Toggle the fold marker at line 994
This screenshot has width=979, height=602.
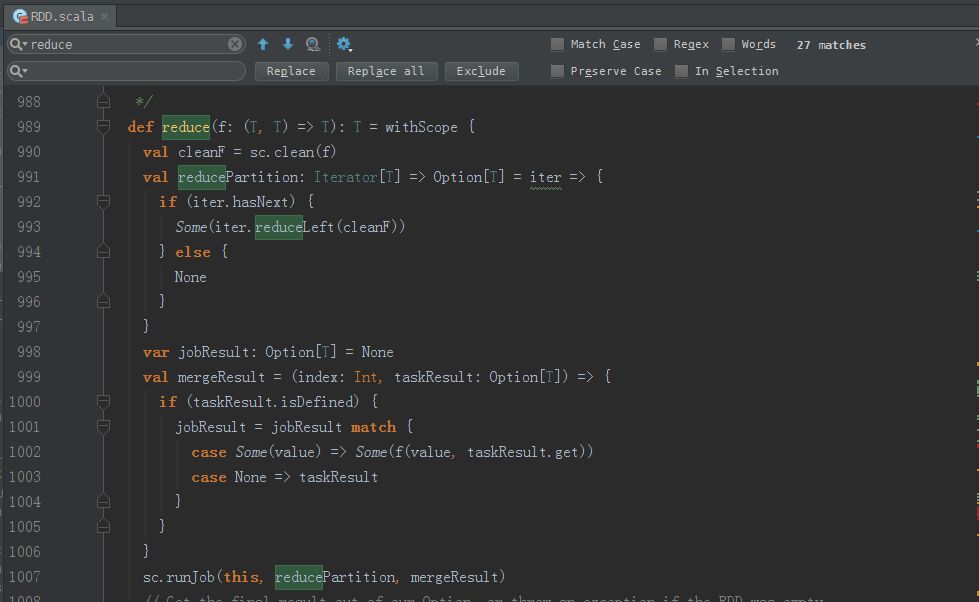[104, 252]
